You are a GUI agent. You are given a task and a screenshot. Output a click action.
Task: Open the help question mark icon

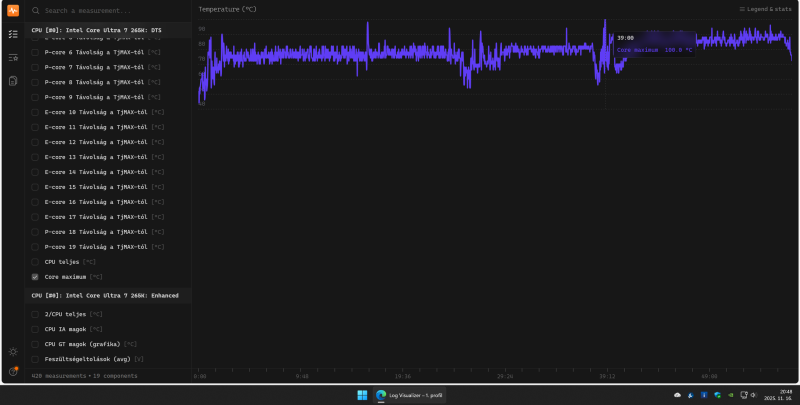point(13,372)
